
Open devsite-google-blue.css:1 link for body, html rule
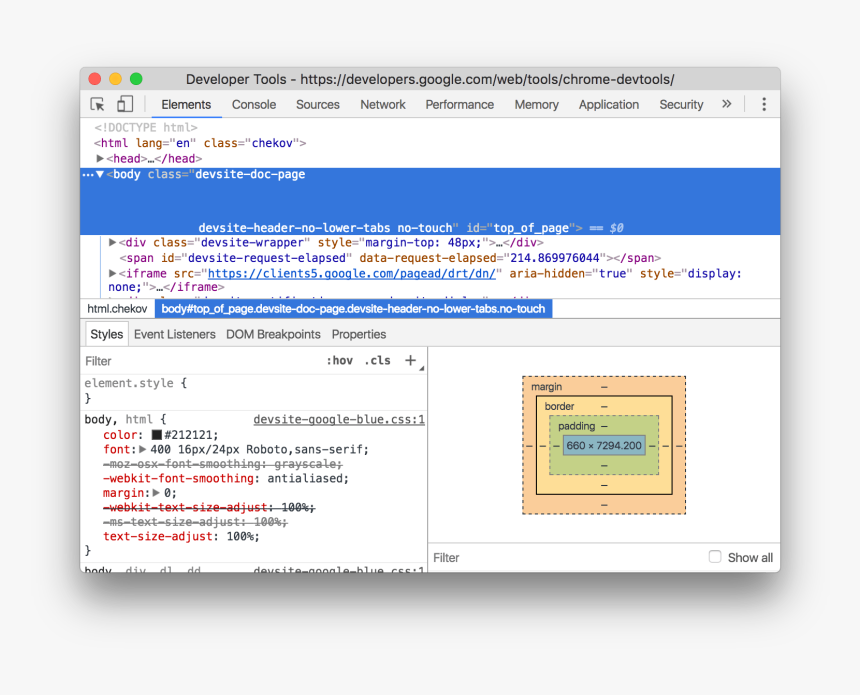(339, 420)
